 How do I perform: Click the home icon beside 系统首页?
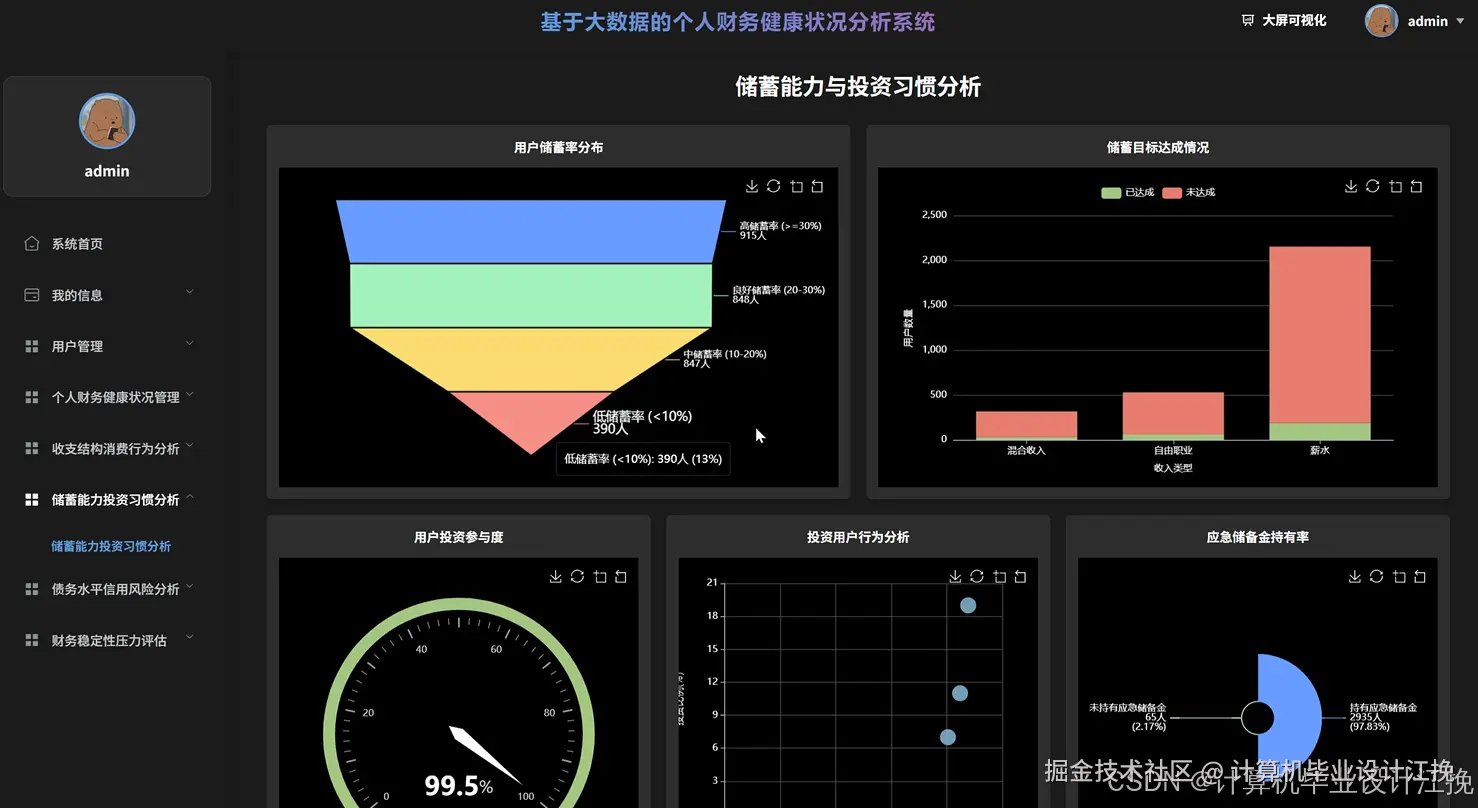click(x=32, y=243)
